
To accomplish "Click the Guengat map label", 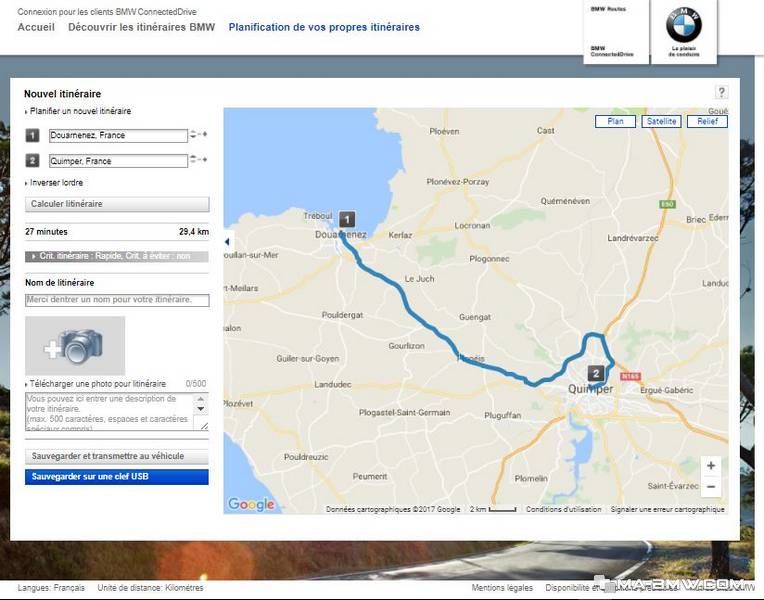I will tap(475, 317).
